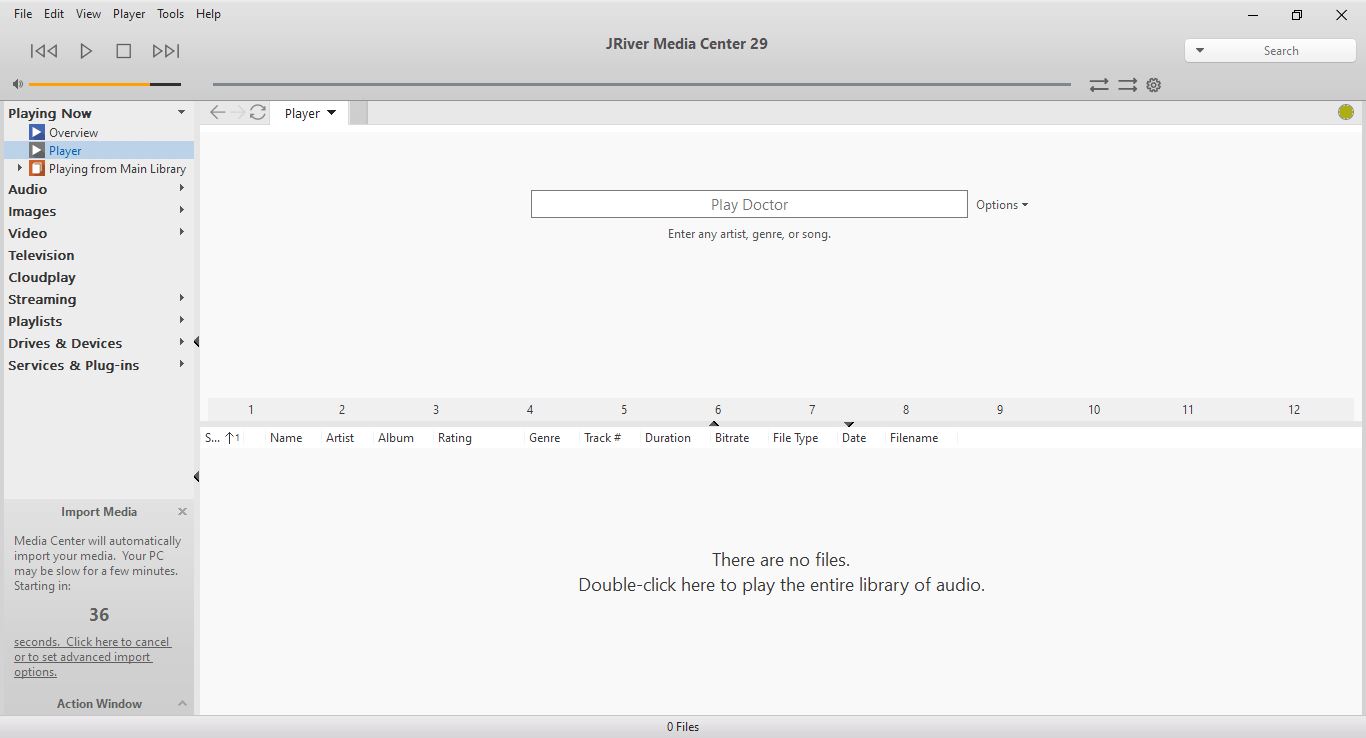Mute using the volume speaker icon
Viewport: 1366px width, 738px height.
point(18,85)
